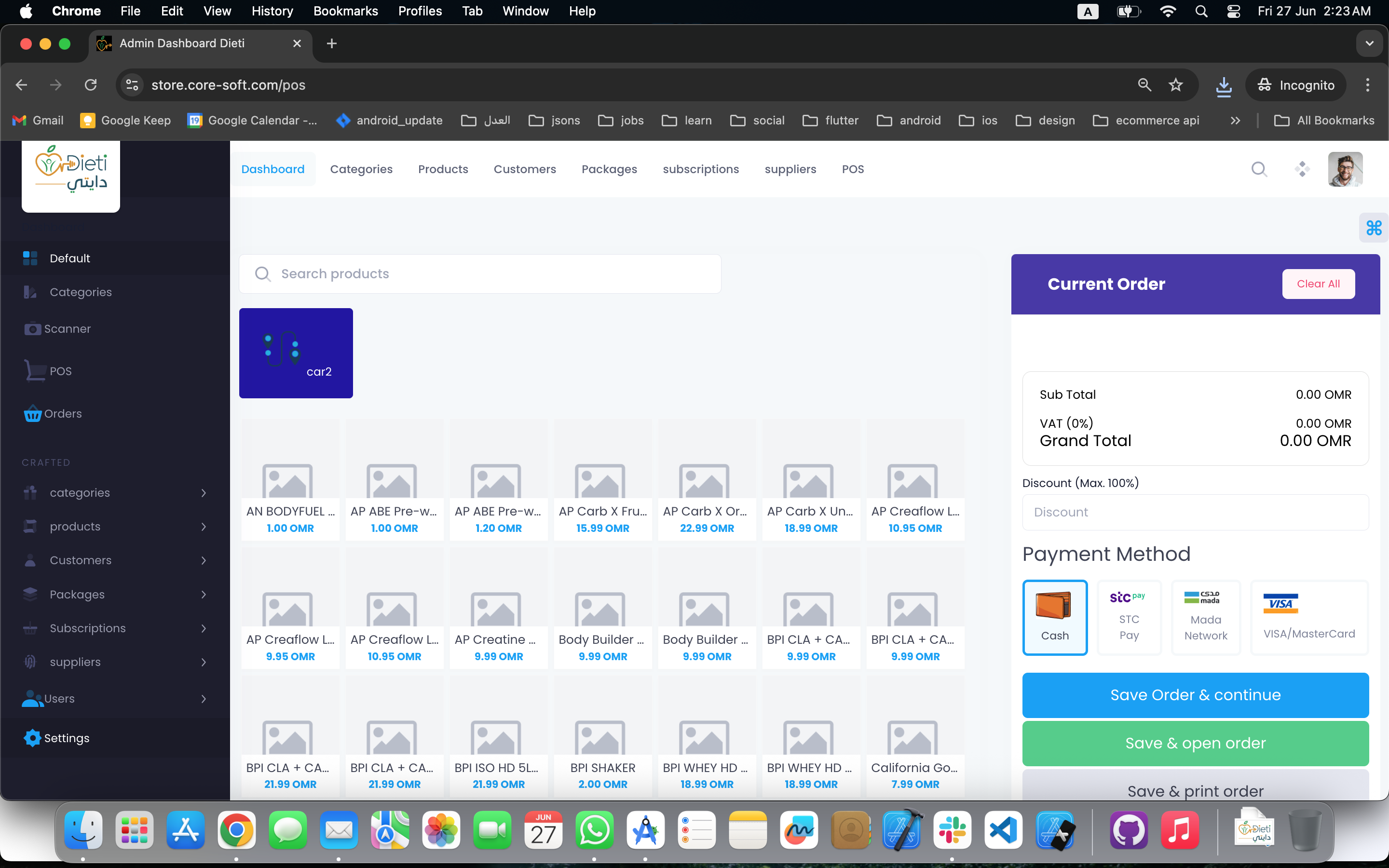Open site information icon in address bar
1389x868 pixels.
click(x=132, y=85)
